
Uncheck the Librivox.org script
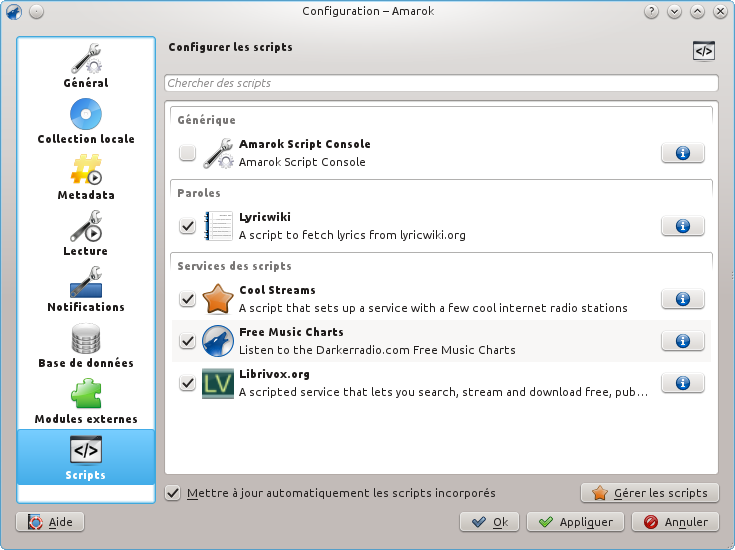point(188,383)
